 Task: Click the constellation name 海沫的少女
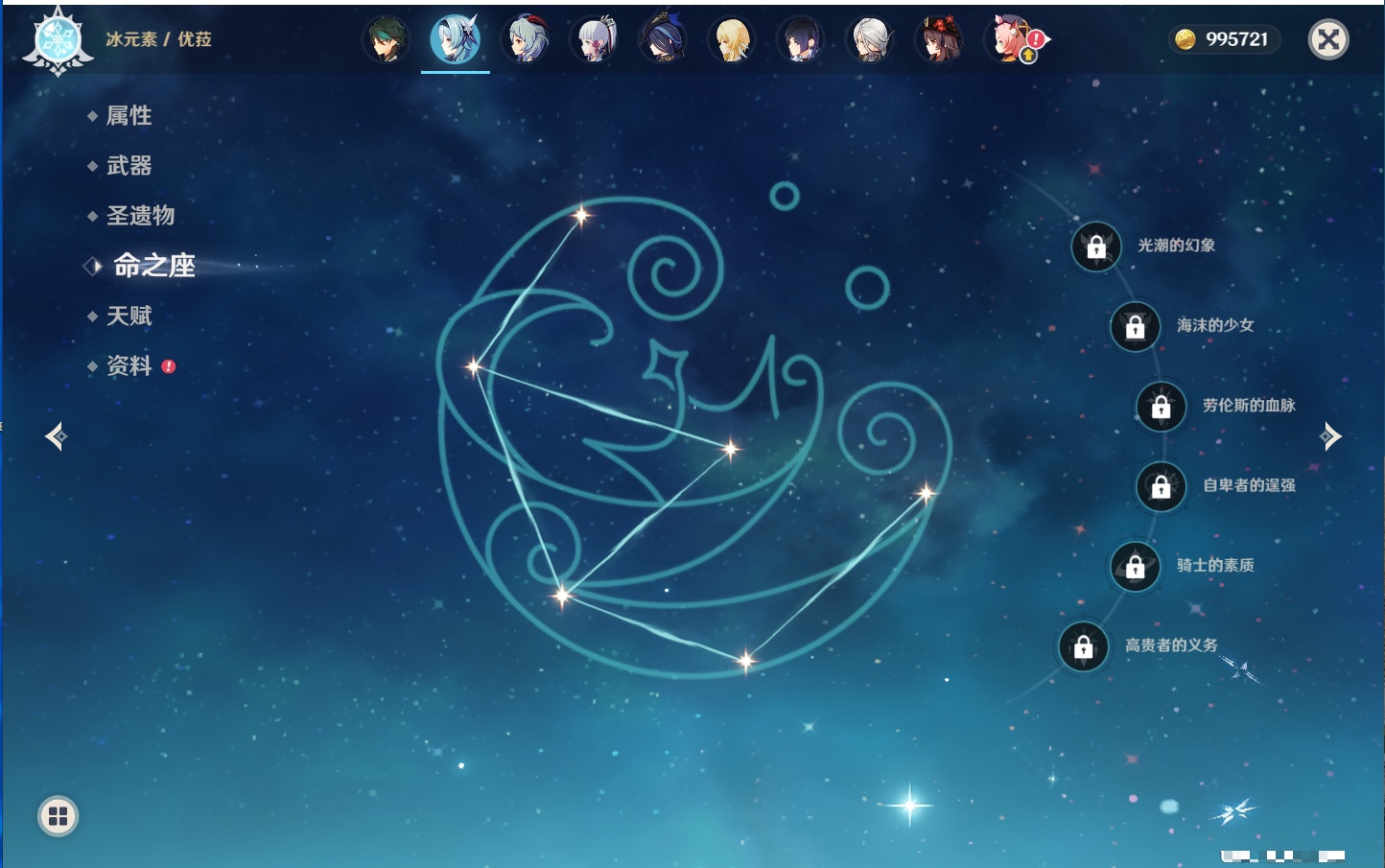pos(1215,325)
